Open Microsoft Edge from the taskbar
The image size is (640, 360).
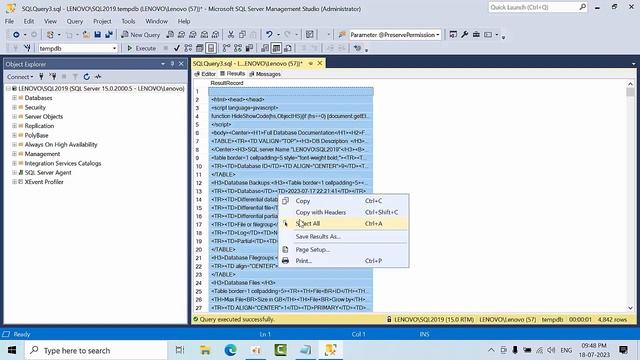coord(231,350)
